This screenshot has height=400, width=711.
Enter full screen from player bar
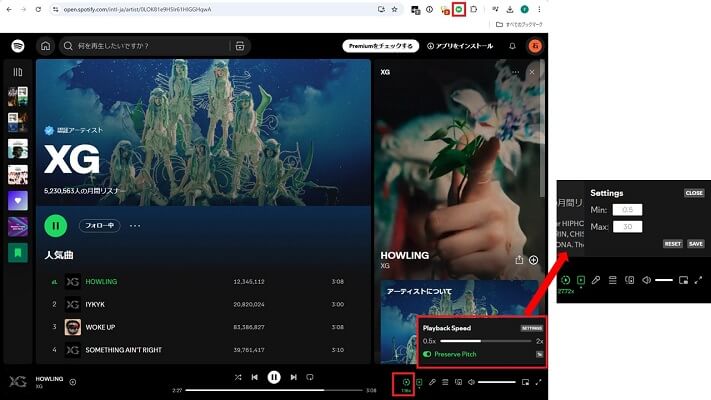tap(538, 382)
